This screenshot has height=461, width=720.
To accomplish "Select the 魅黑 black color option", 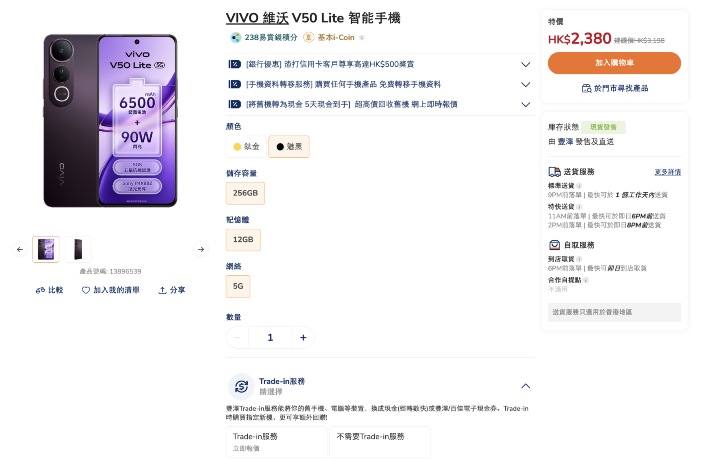I will [x=289, y=147].
